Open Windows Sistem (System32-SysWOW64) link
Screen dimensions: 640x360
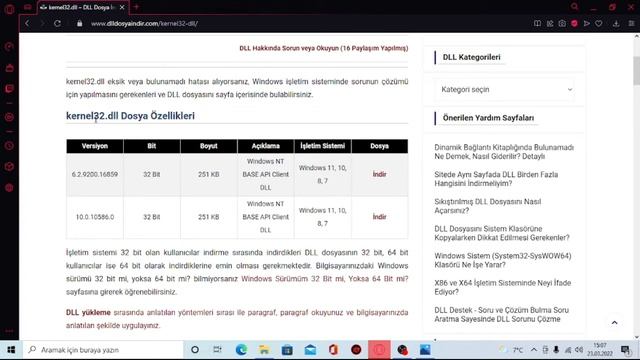(x=503, y=260)
